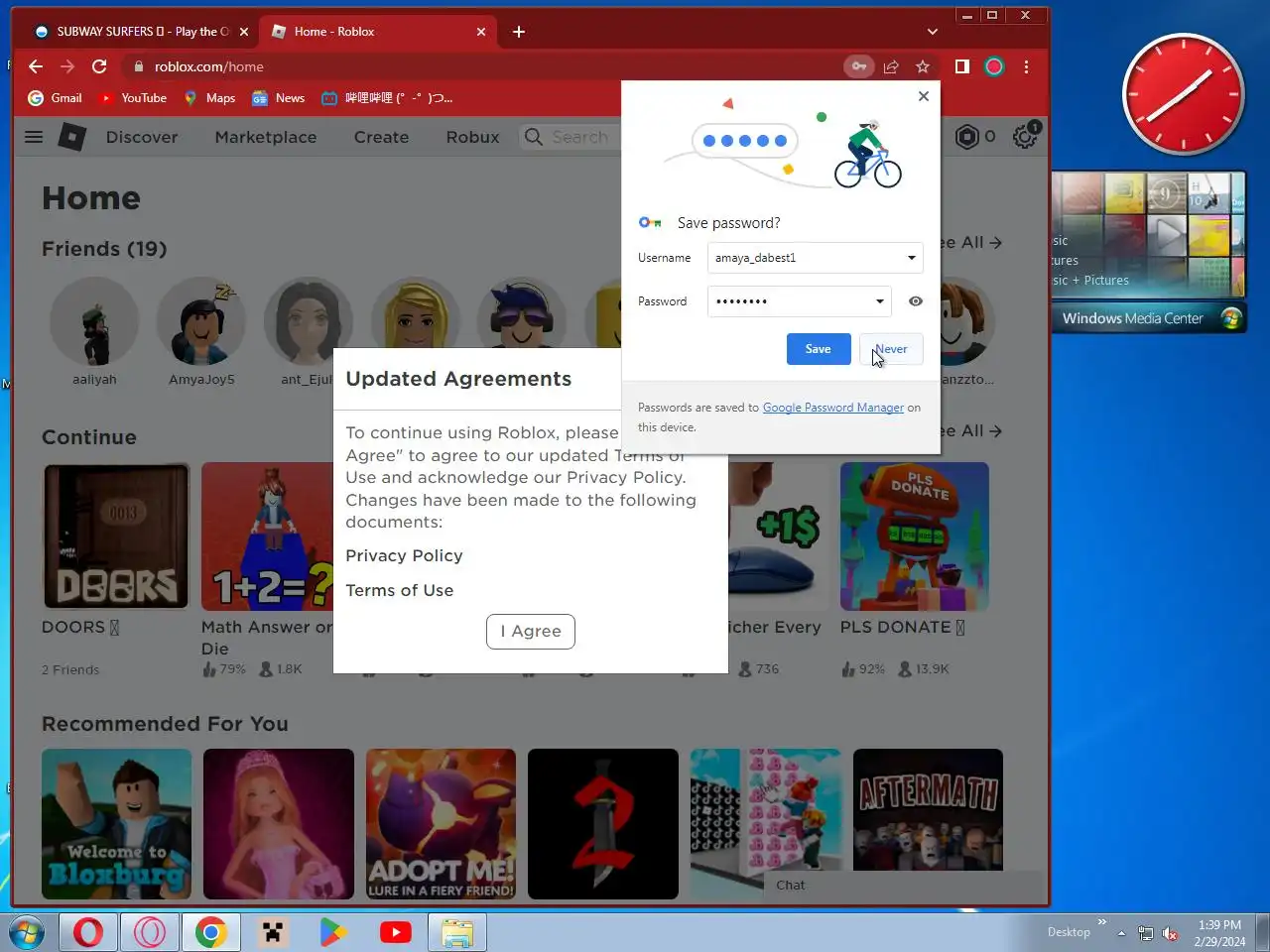
Task: Open the Chat bar
Action: [x=905, y=886]
